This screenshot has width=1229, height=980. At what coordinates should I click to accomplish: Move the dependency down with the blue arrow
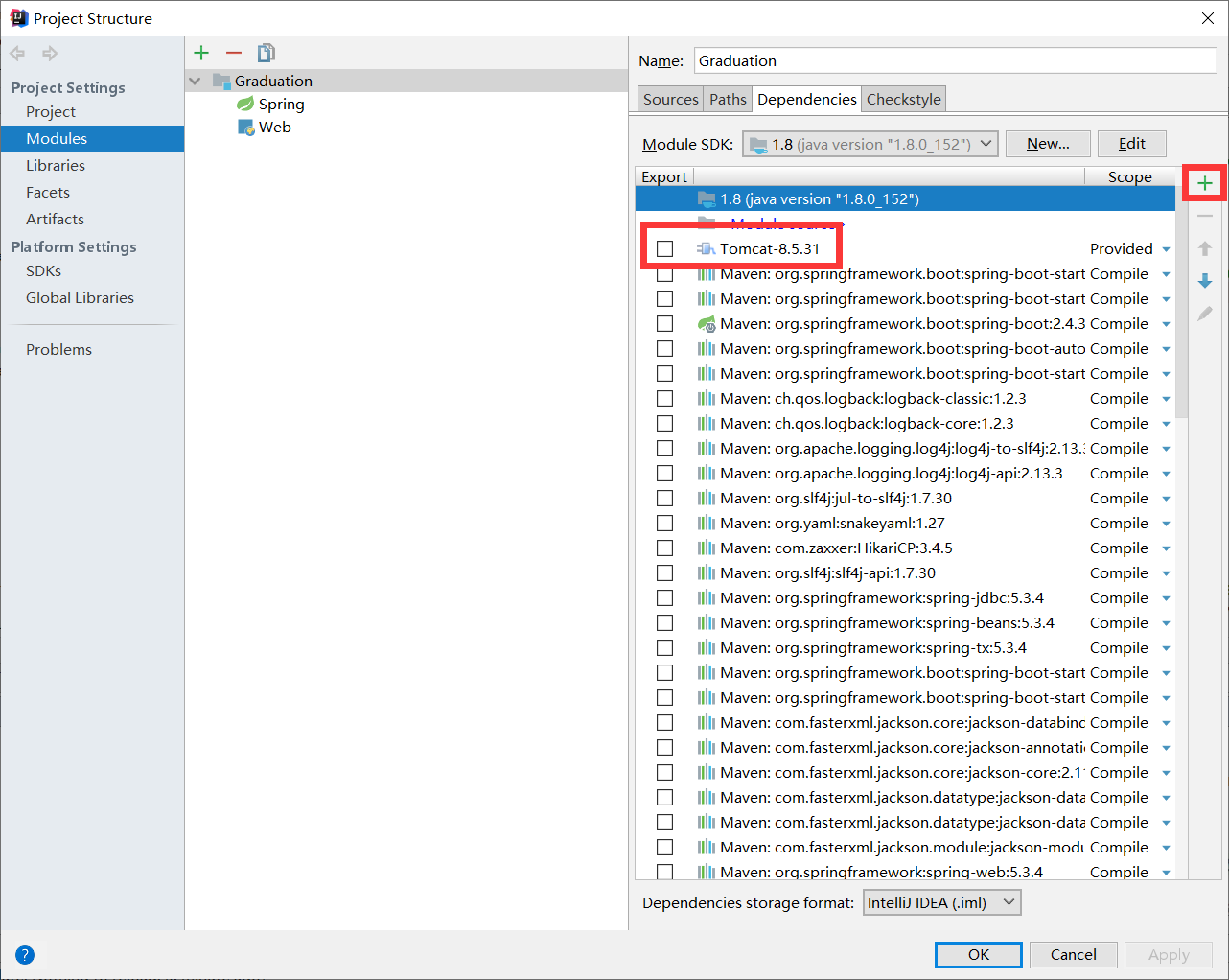point(1205,281)
